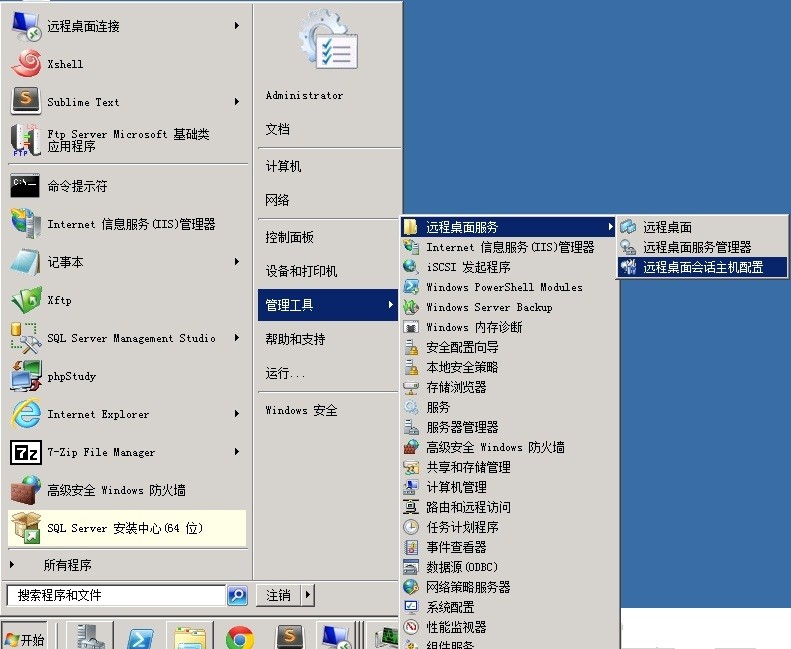Click the Administrator user picture
Image resolution: width=791 pixels, height=649 pixels.
click(328, 39)
